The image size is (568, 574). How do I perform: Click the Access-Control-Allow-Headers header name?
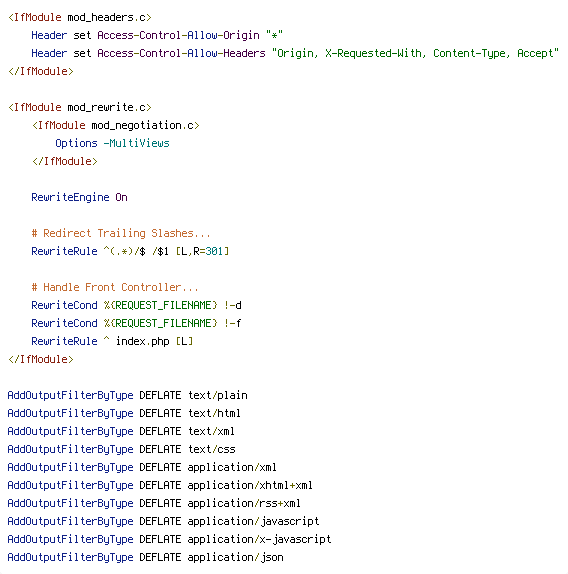coord(181,53)
